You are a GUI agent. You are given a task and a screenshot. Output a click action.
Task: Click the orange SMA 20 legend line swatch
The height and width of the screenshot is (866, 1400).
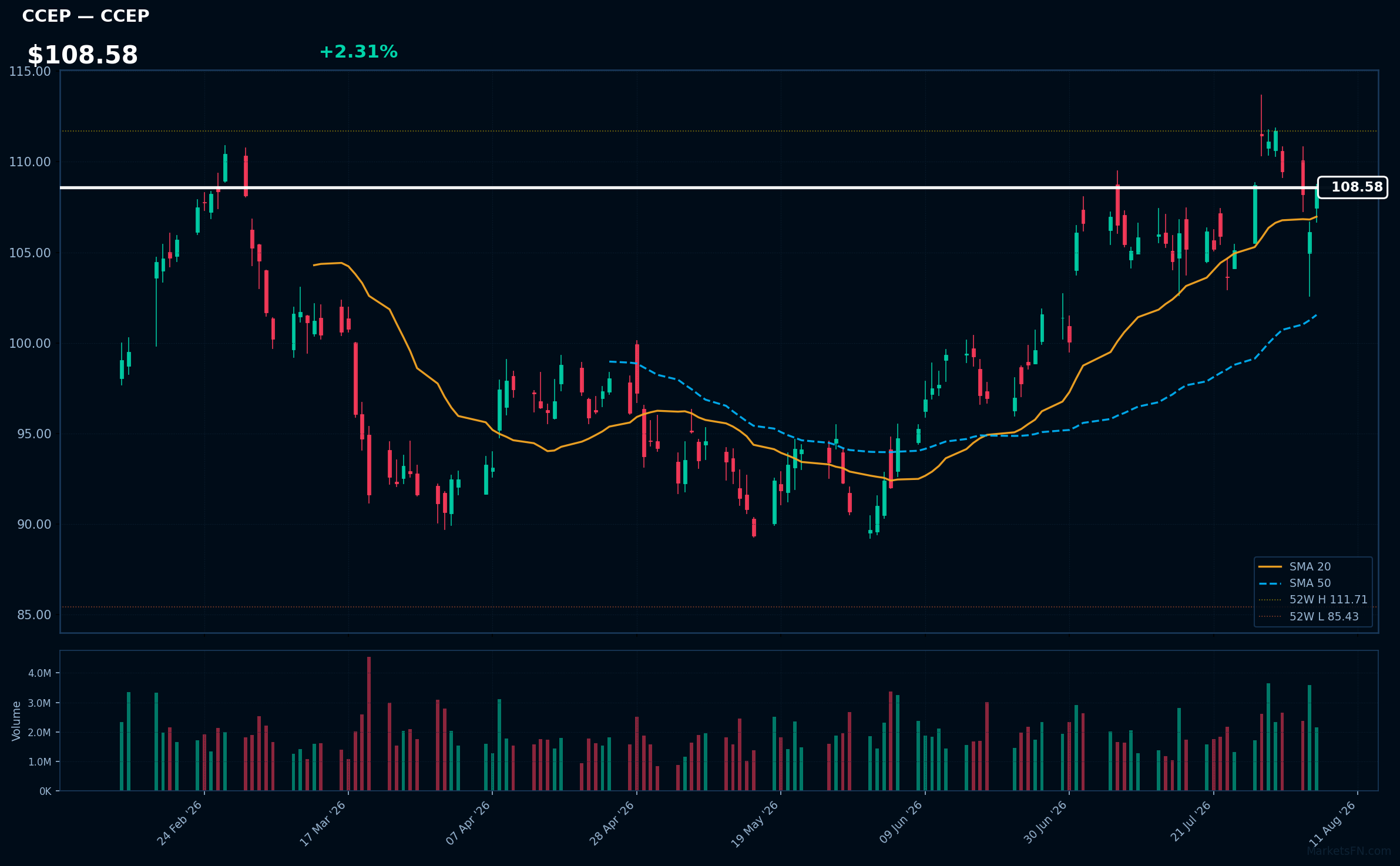[1270, 567]
